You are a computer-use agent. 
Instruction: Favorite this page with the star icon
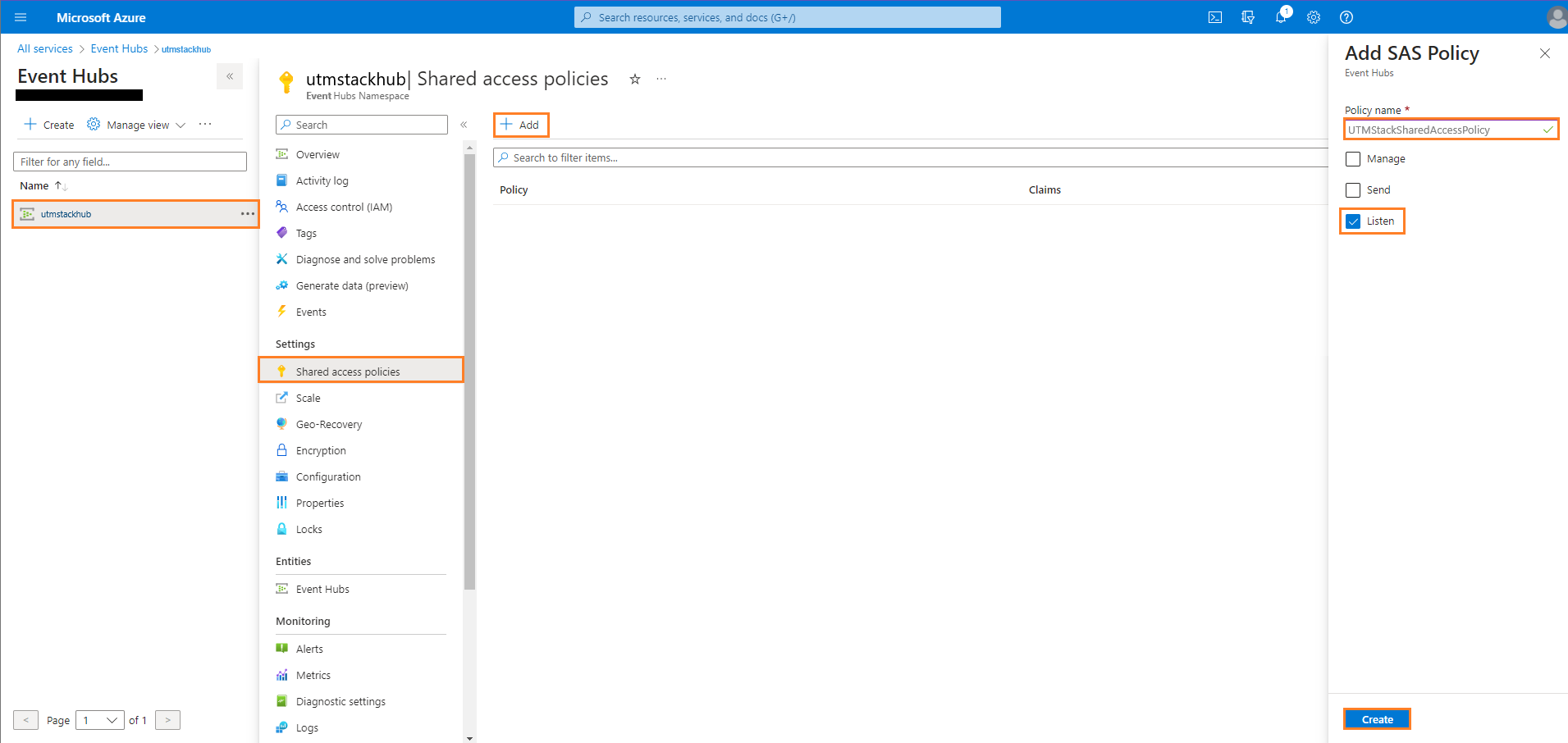point(635,79)
